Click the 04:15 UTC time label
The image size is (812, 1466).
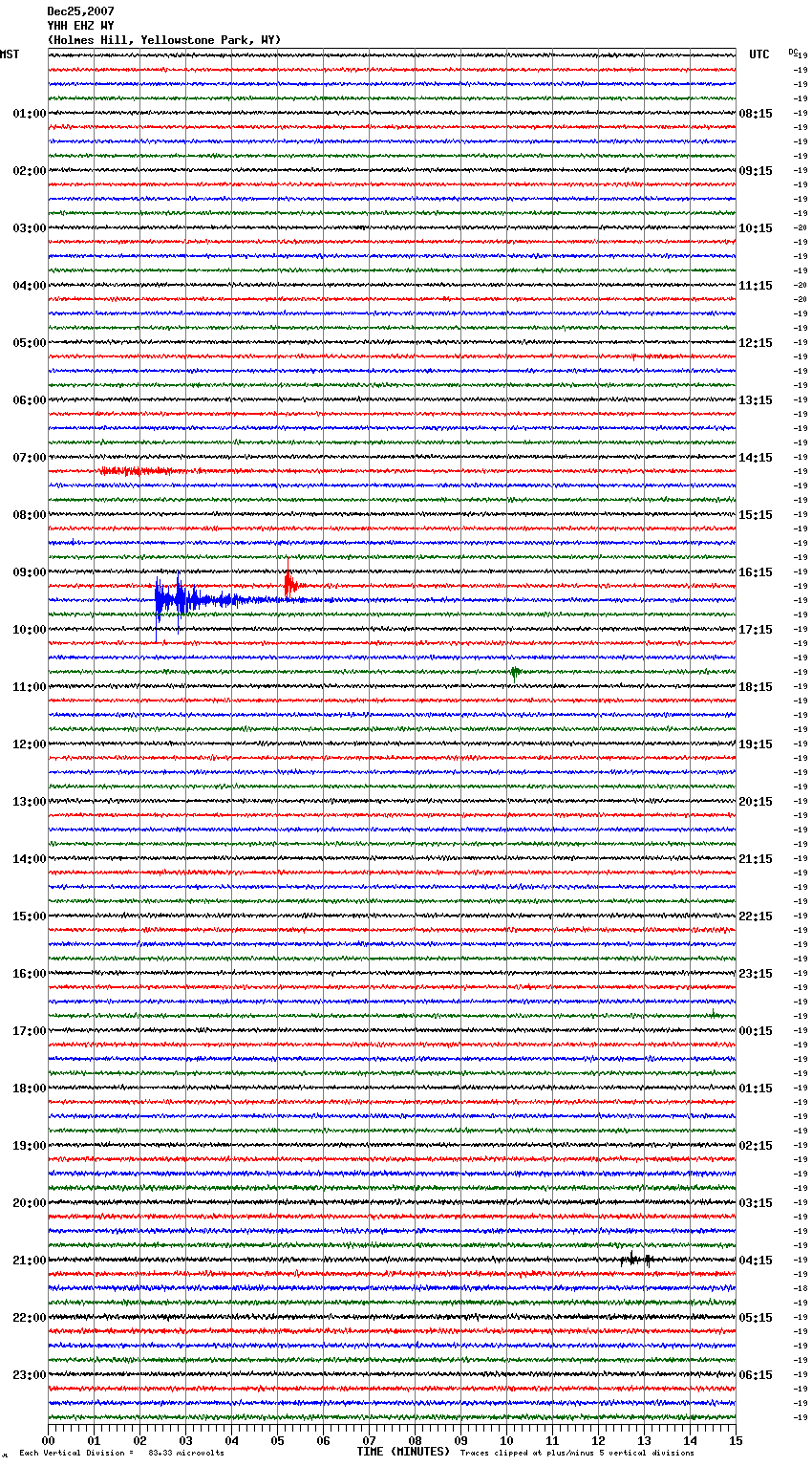756,1261
